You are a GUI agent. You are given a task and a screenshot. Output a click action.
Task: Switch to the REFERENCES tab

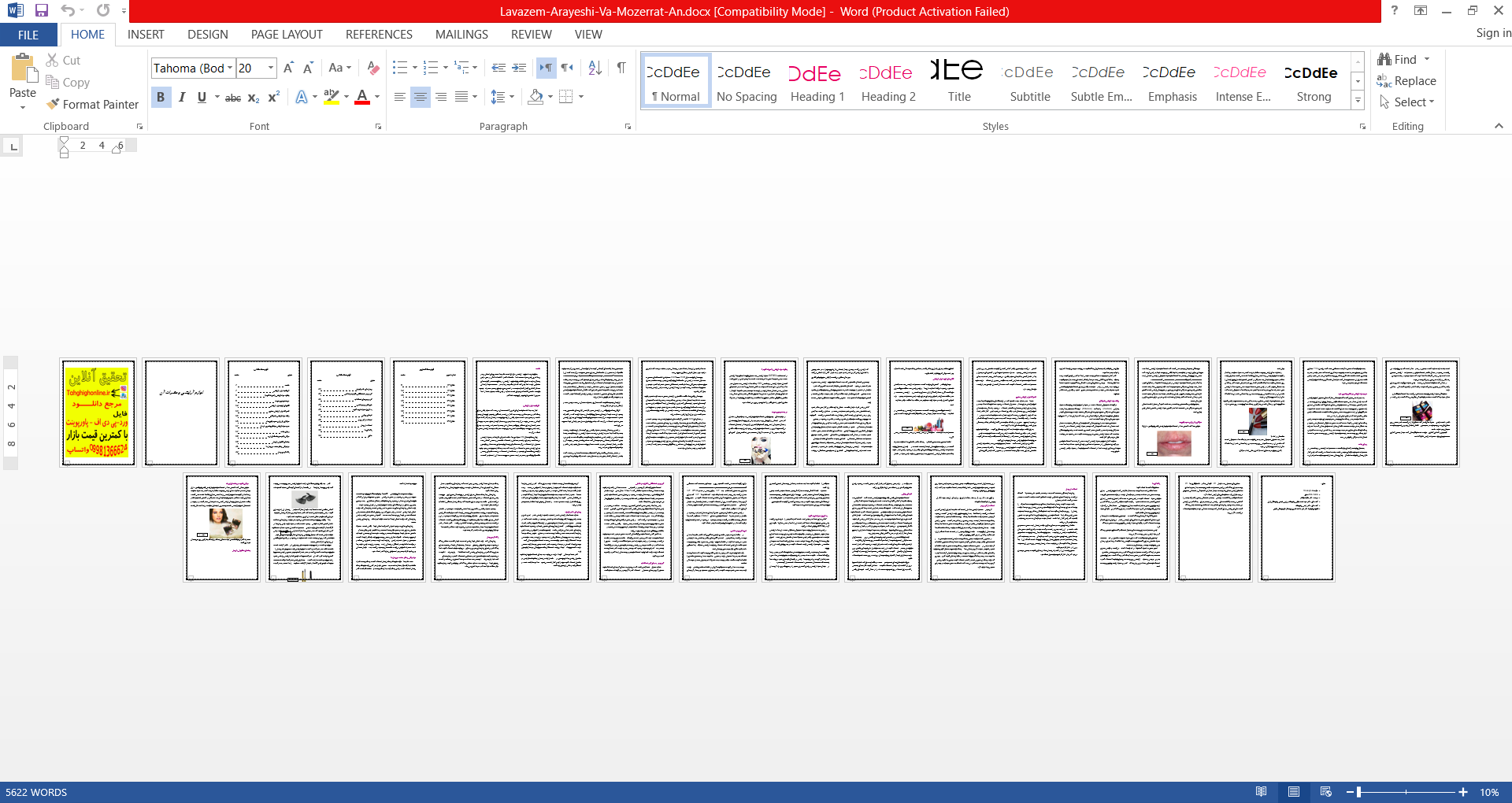tap(379, 35)
